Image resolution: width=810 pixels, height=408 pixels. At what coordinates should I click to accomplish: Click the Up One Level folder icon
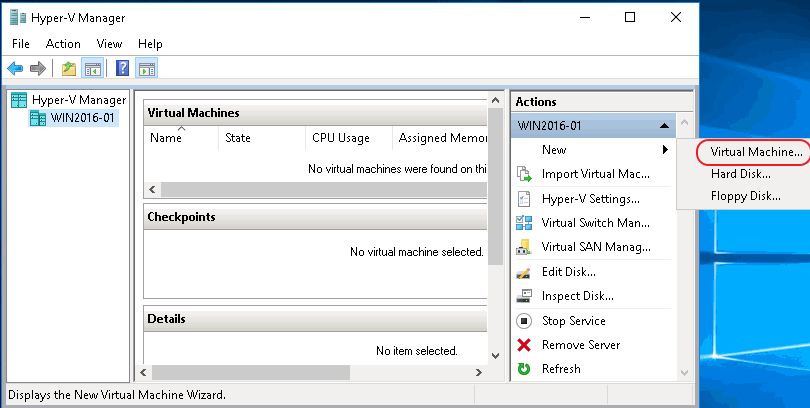(x=68, y=69)
